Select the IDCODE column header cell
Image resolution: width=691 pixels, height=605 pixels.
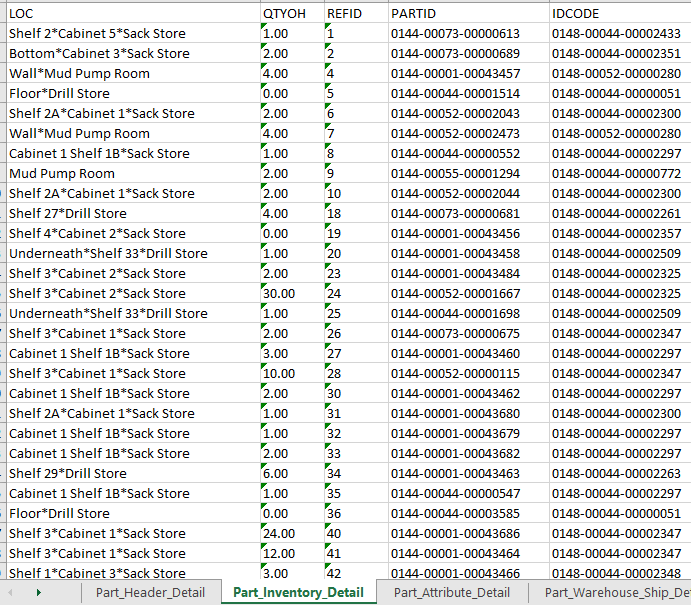[x=620, y=13]
